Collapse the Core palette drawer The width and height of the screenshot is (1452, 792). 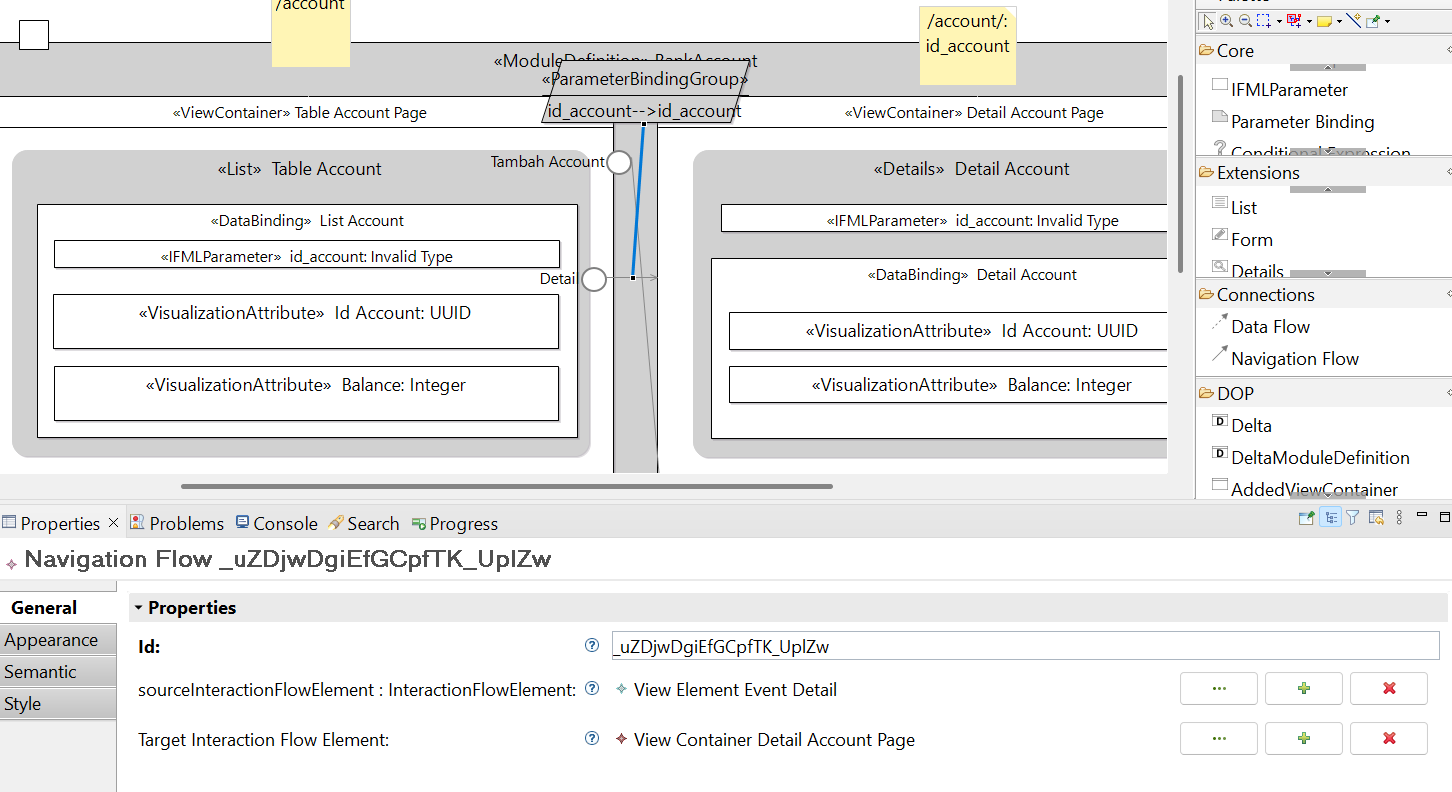(1324, 50)
